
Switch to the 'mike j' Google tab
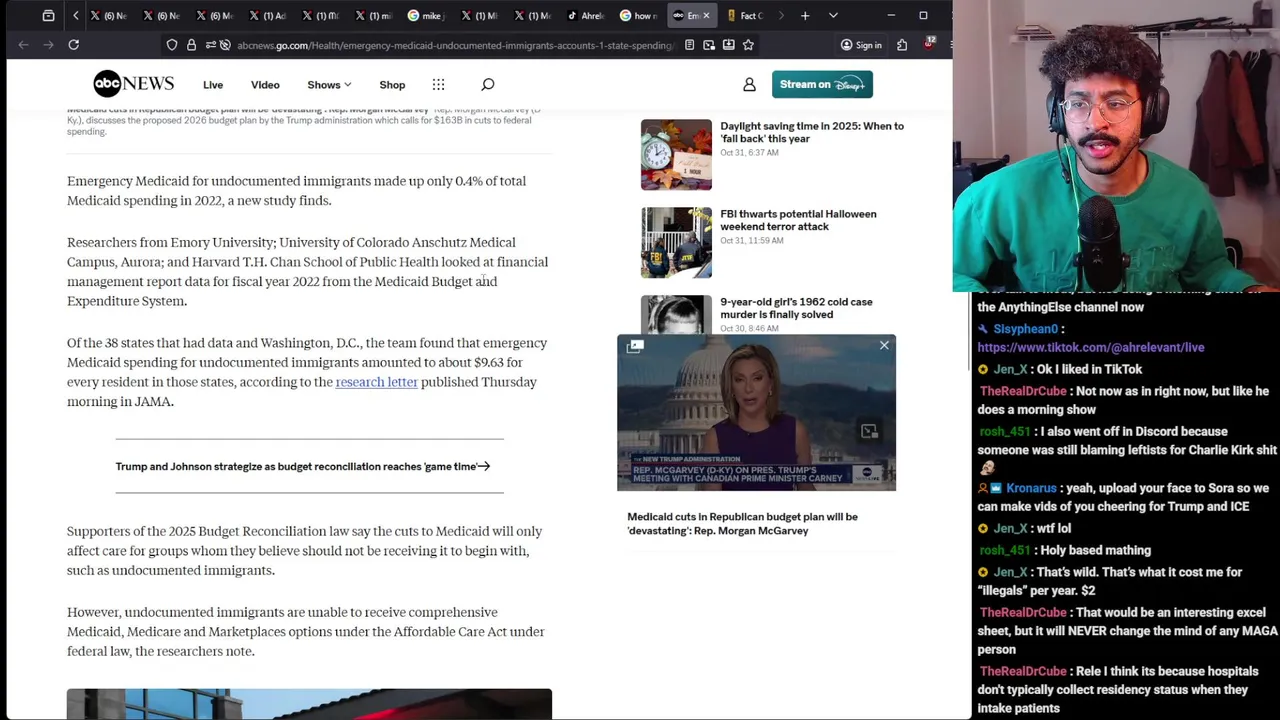(x=426, y=16)
